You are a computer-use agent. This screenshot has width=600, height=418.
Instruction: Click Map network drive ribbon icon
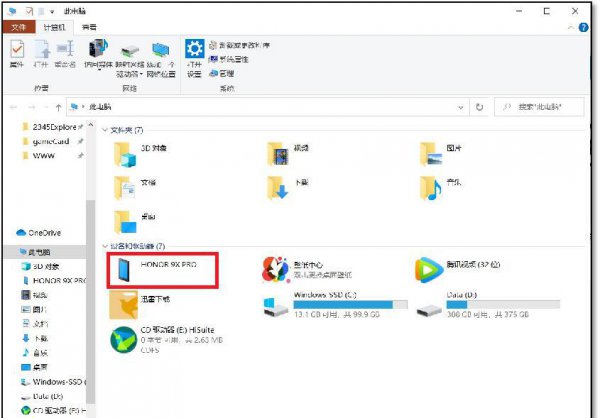(128, 55)
